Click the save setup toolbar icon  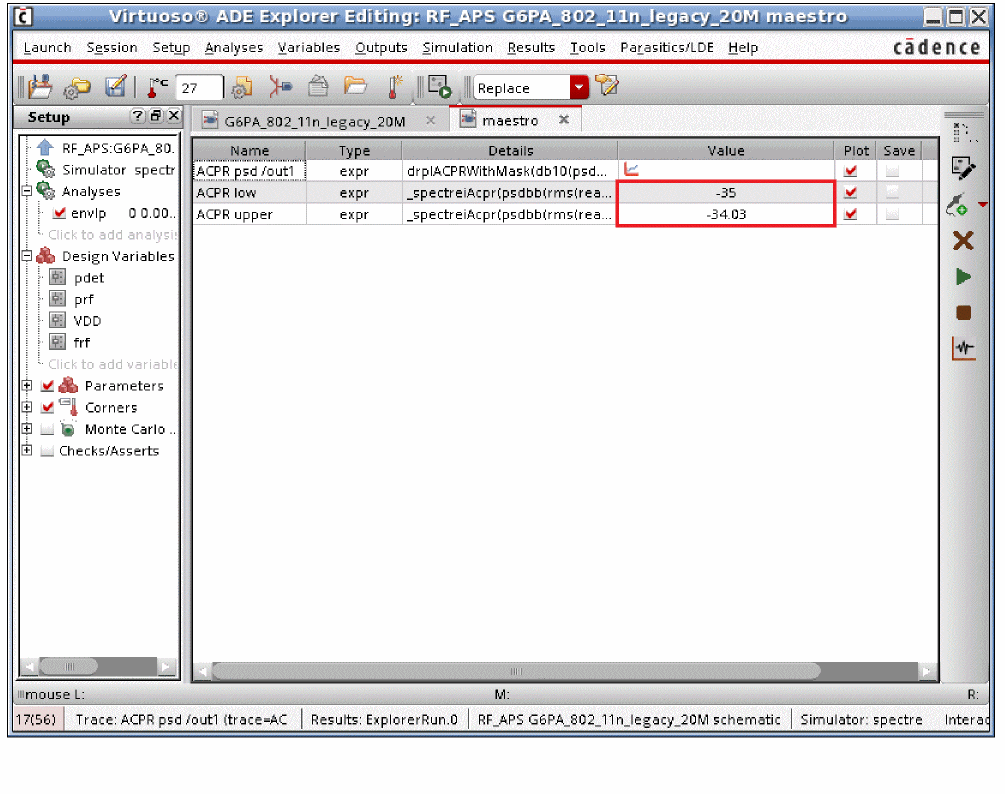40,87
